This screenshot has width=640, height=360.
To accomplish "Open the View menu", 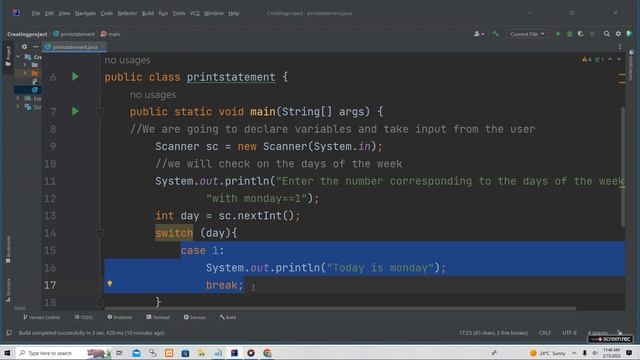I will 64,13.
